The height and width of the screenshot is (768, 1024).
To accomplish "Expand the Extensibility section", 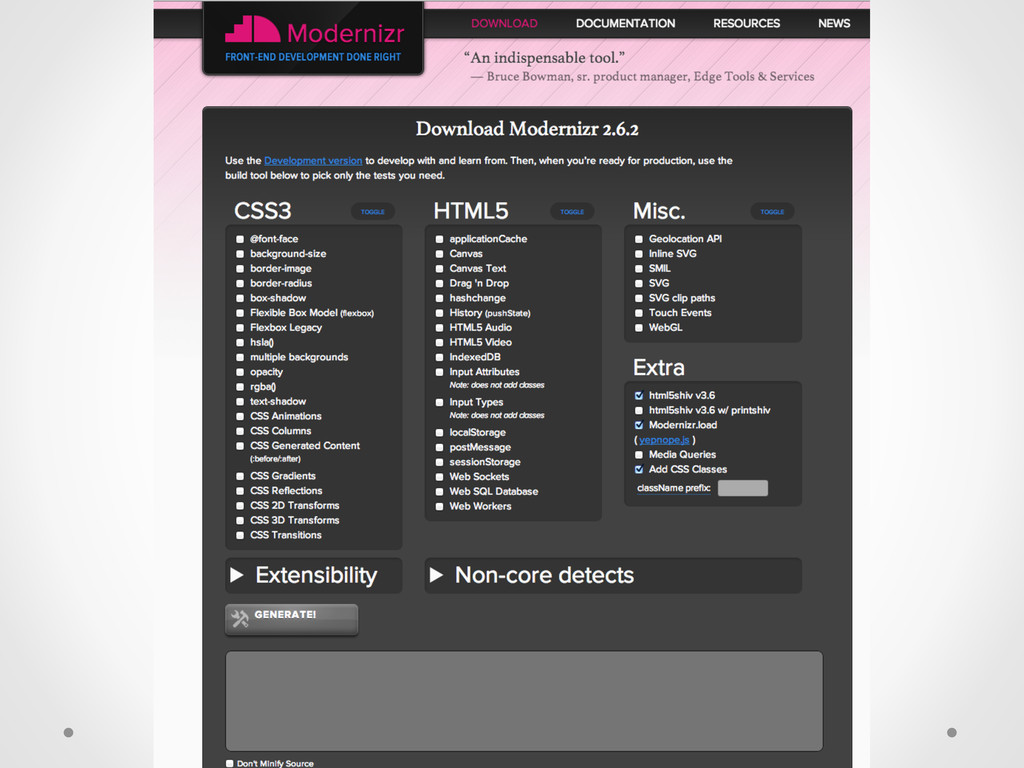I will coord(313,575).
